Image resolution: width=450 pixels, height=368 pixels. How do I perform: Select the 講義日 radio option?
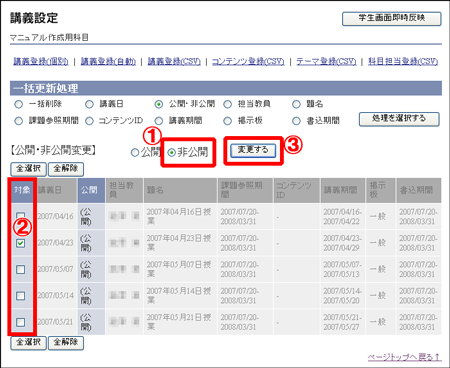(x=89, y=104)
